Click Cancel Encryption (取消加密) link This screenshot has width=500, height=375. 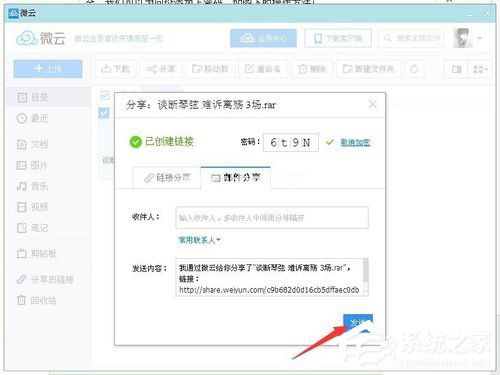click(x=355, y=143)
